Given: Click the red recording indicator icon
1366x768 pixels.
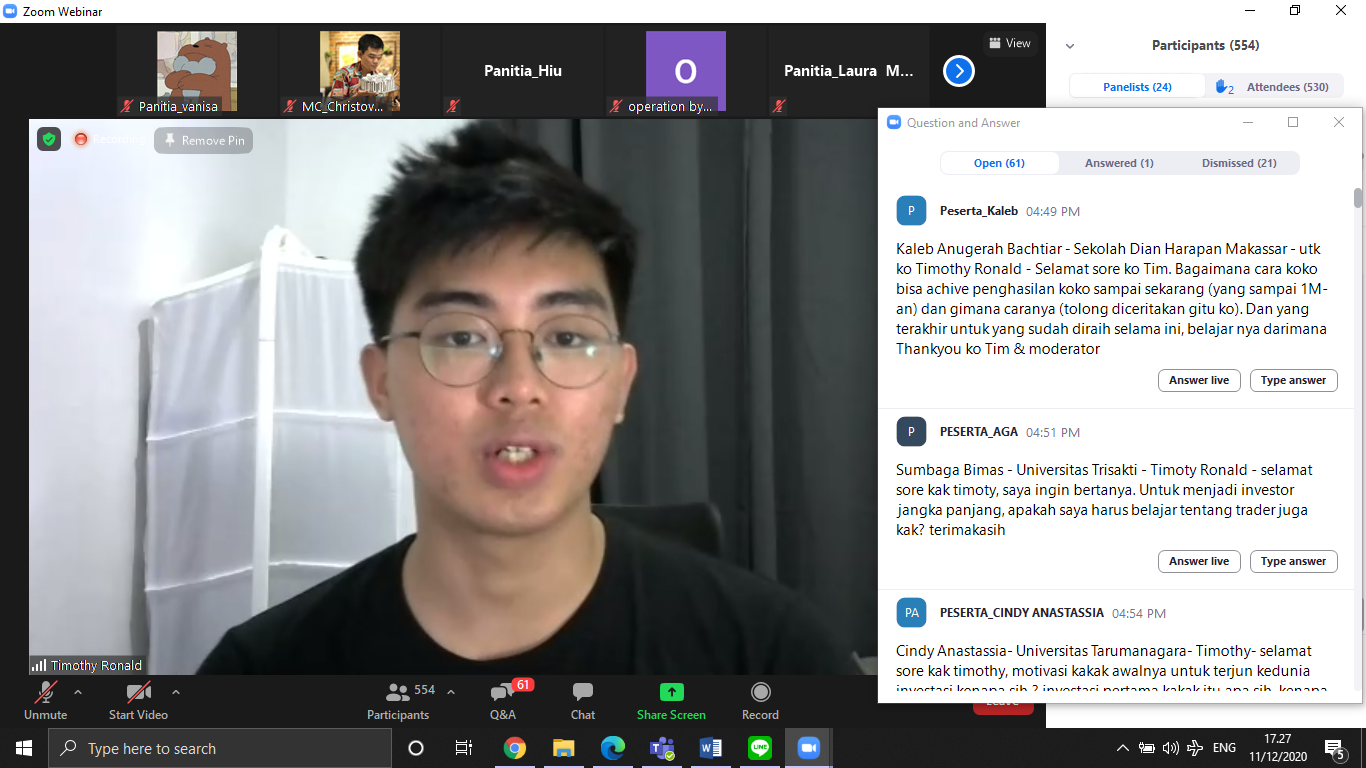Looking at the screenshot, I should tap(81, 139).
